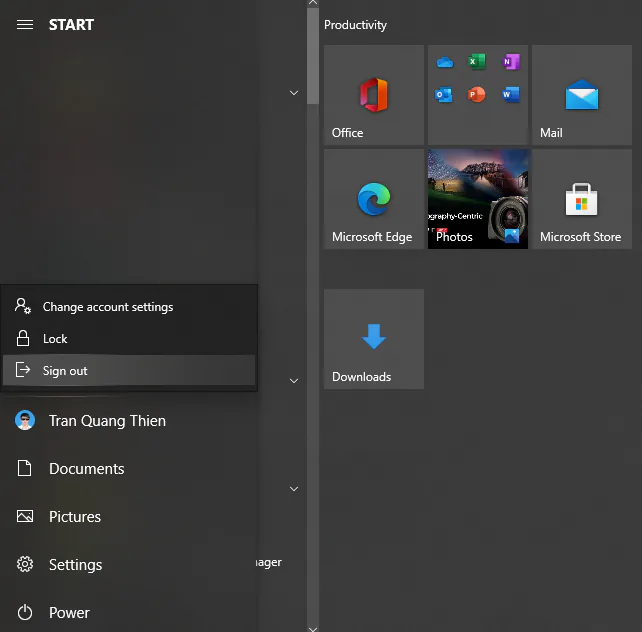Launch OneDrive from the Office folder tile
Viewport: 642px width, 632px height.
tap(445, 62)
